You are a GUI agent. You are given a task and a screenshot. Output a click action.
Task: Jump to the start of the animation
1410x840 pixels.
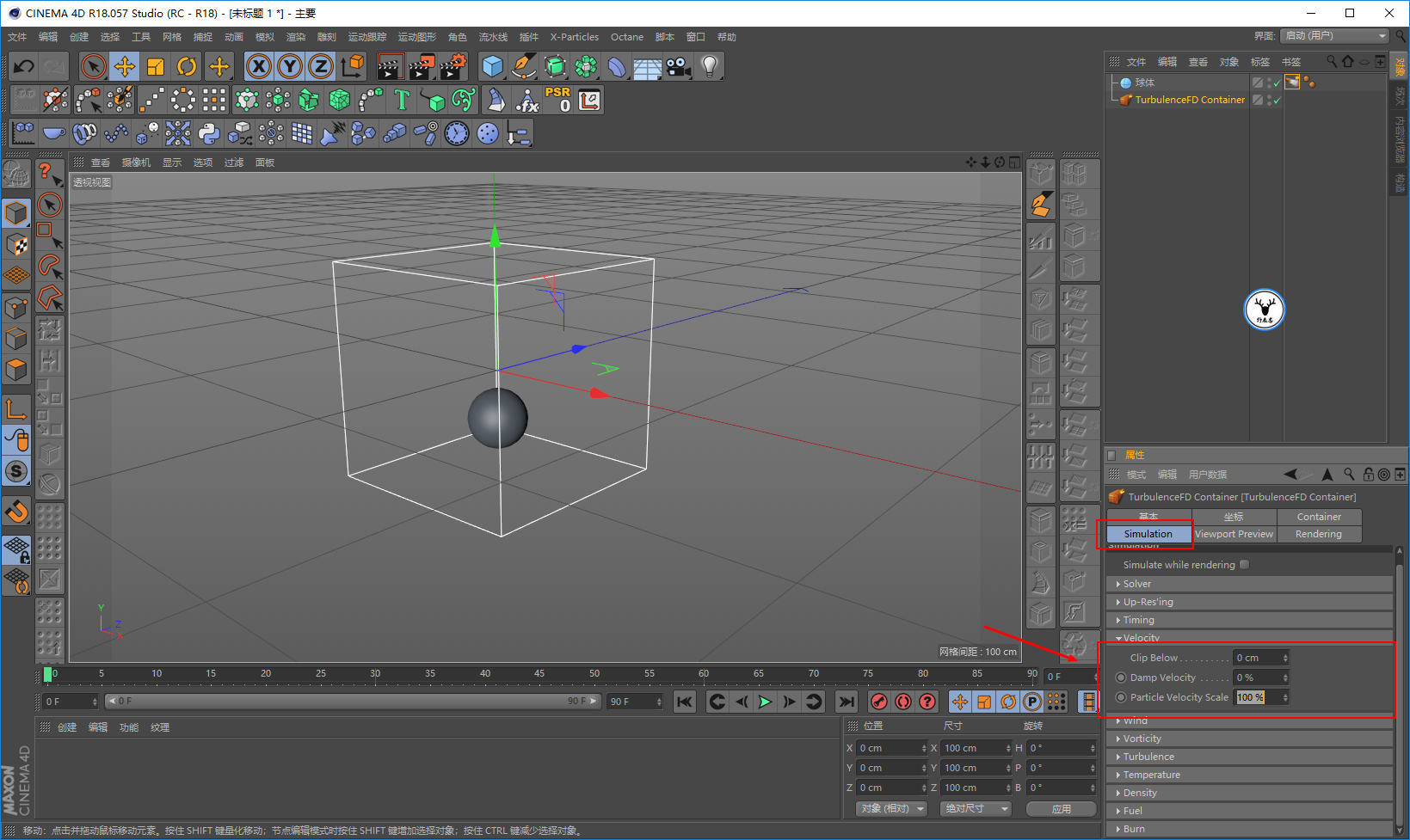pos(685,702)
